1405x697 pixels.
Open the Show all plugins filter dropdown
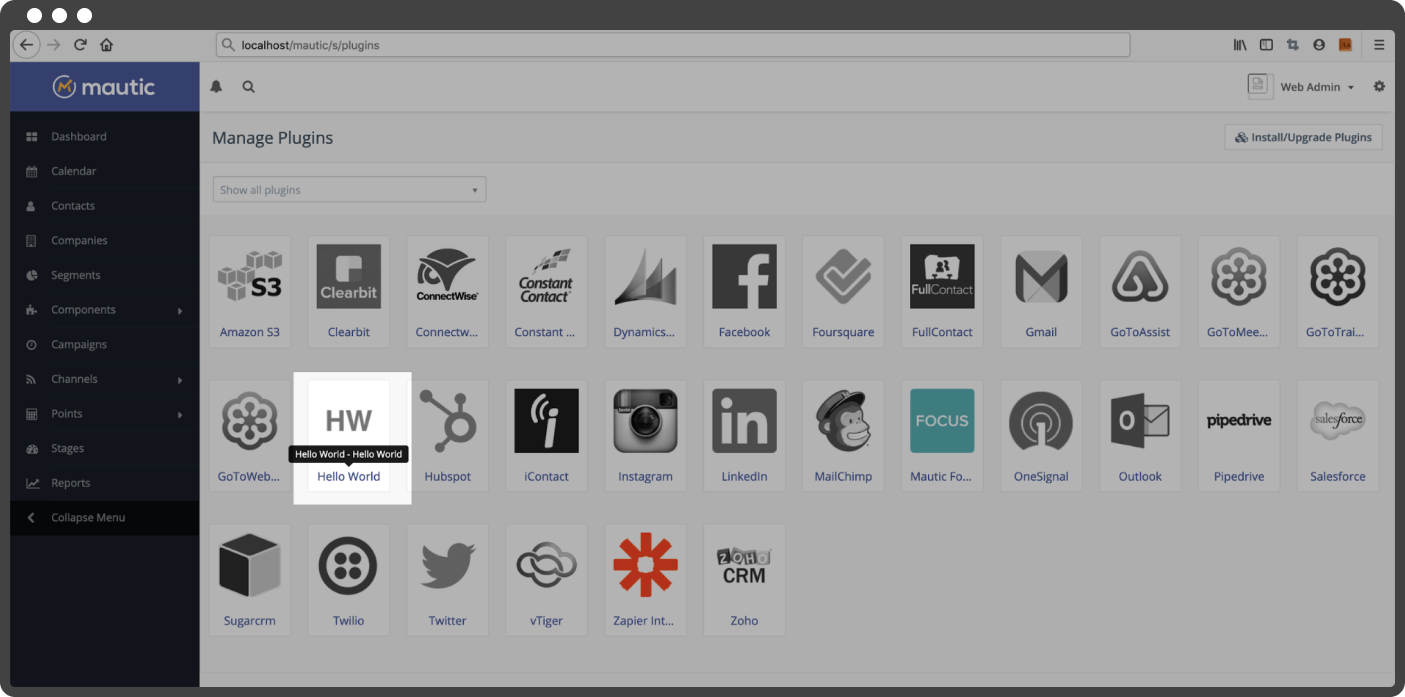pos(350,190)
